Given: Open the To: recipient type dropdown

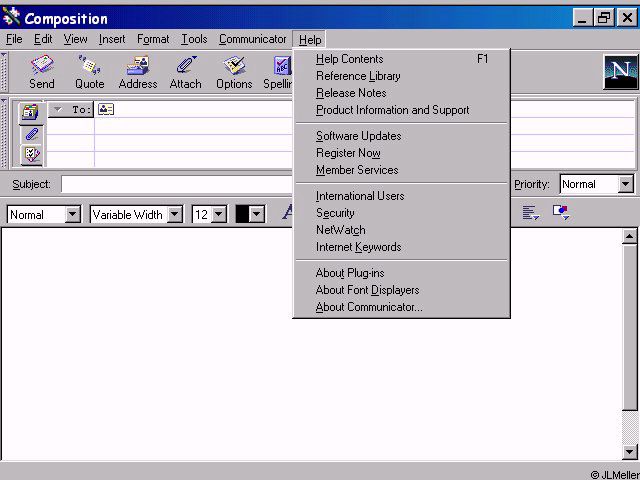Looking at the screenshot, I should (x=71, y=109).
